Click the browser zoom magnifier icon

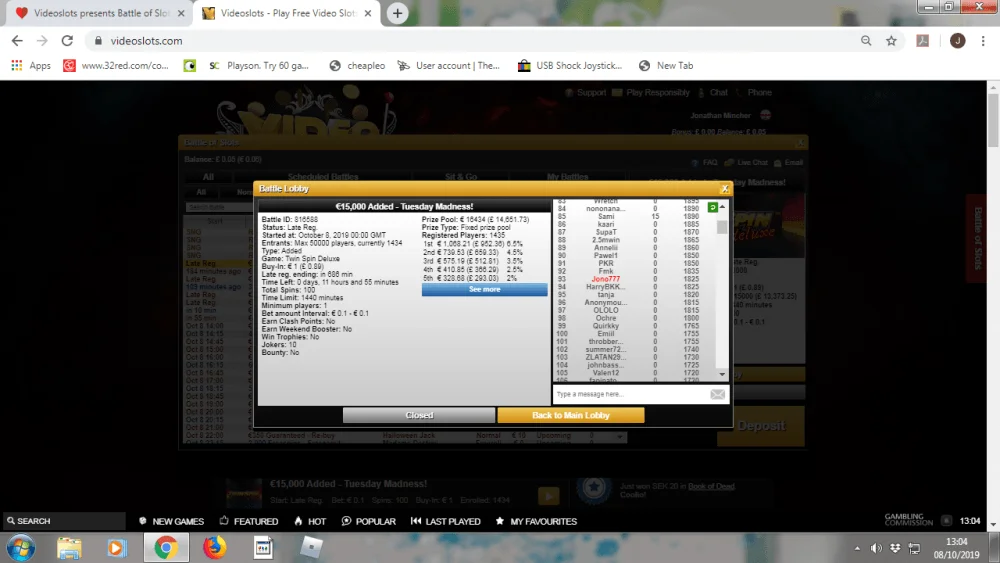(x=866, y=41)
